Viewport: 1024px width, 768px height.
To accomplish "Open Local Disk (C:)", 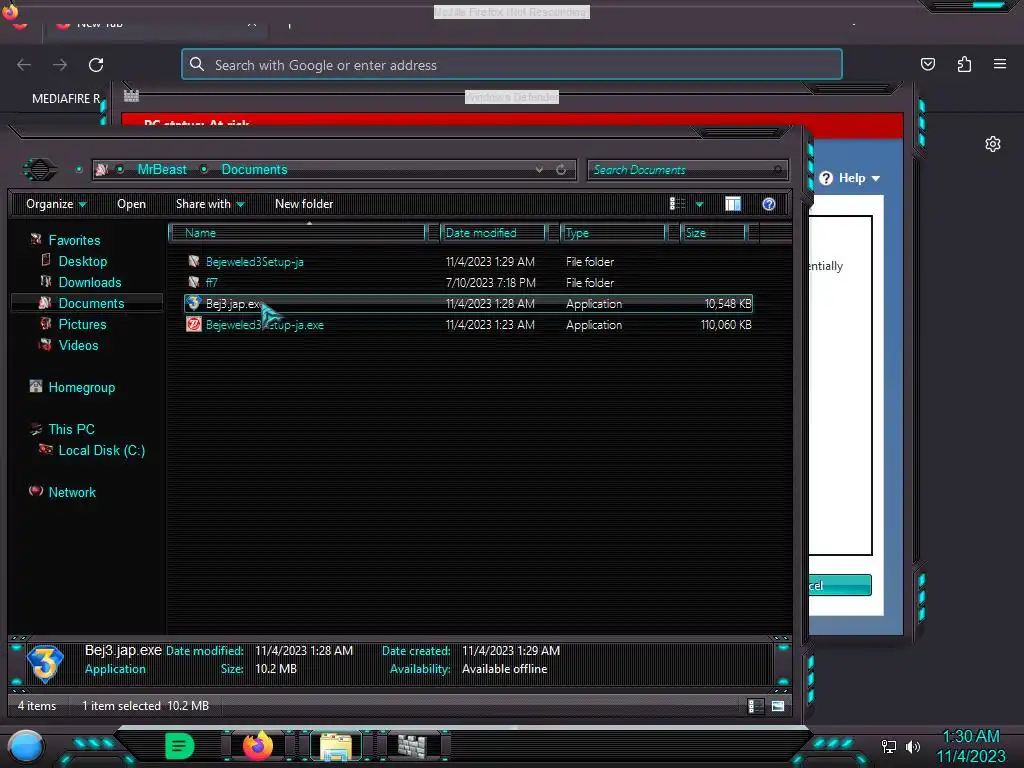I will pyautogui.click(x=102, y=450).
